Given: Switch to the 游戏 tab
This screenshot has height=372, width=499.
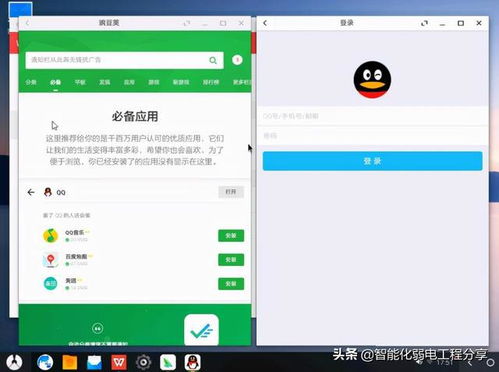Looking at the screenshot, I should coord(154,82).
